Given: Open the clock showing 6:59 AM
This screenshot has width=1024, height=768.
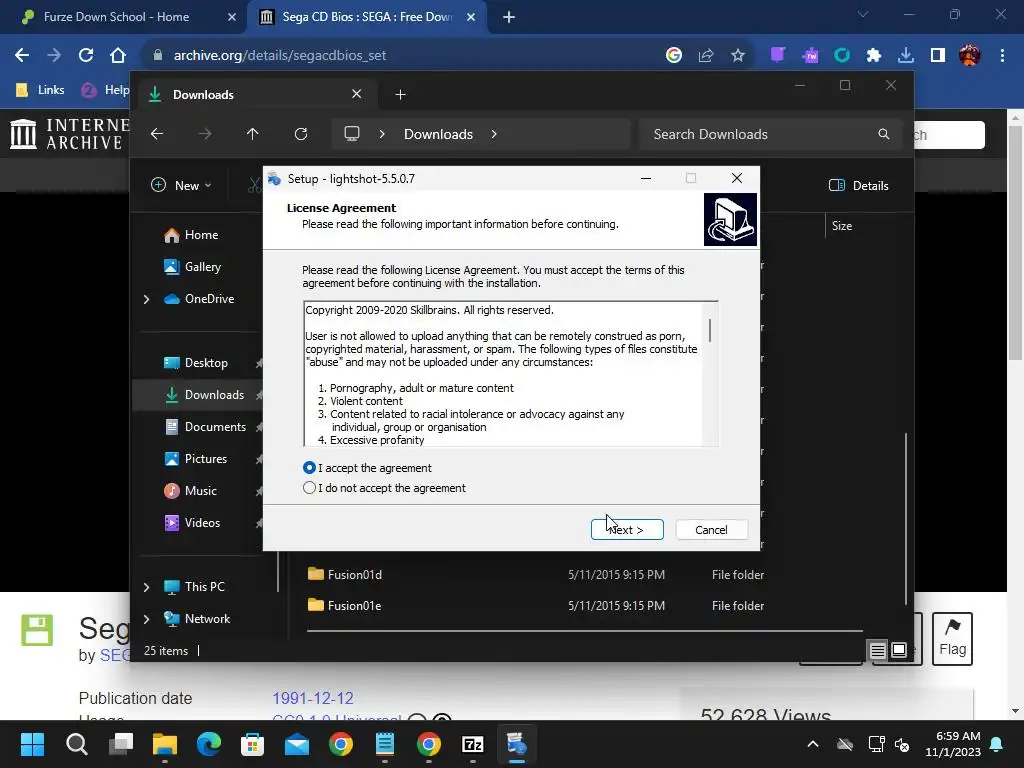Looking at the screenshot, I should 953,744.
